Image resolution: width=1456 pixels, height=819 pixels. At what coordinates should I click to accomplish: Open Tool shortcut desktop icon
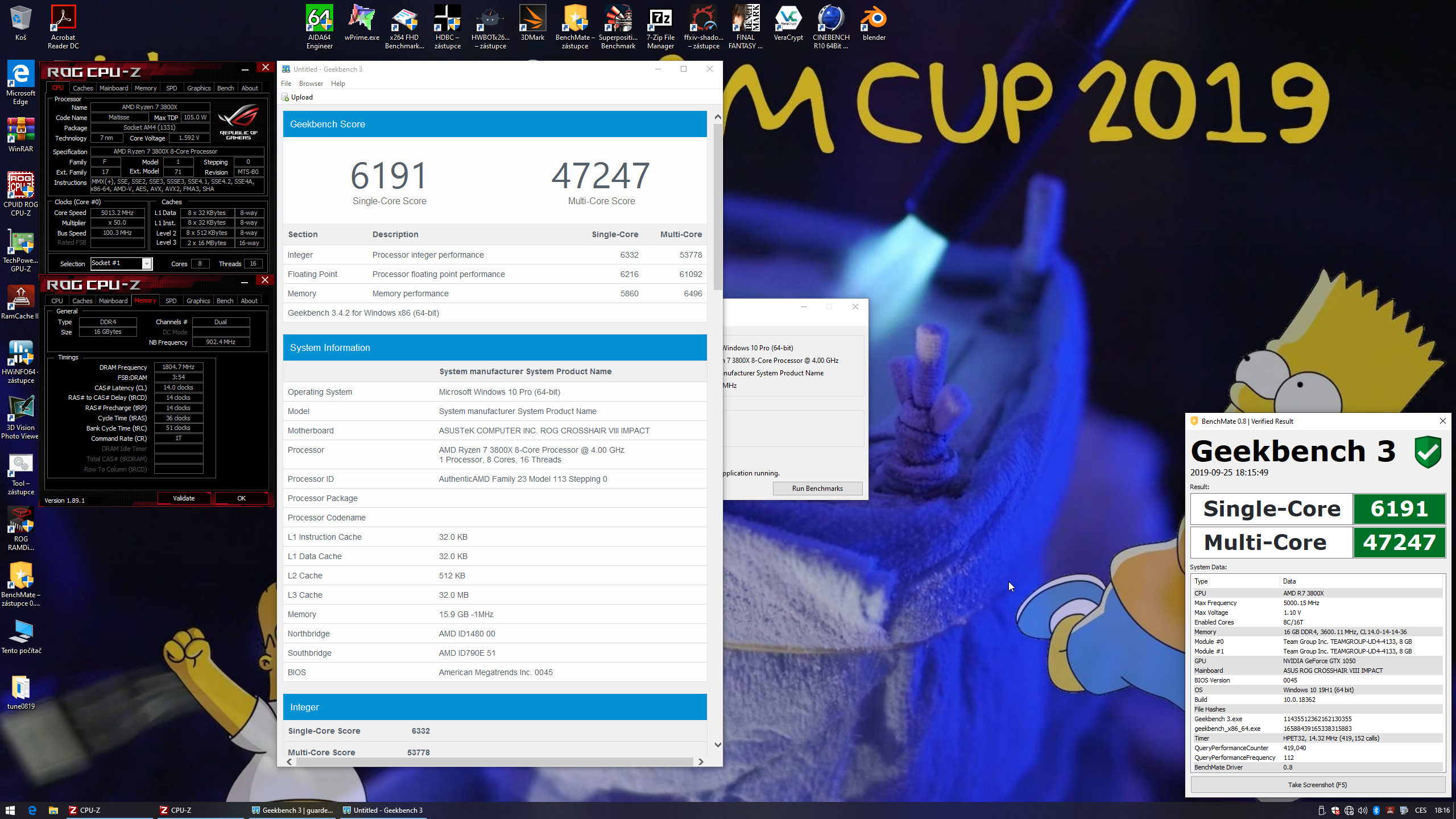pyautogui.click(x=20, y=473)
